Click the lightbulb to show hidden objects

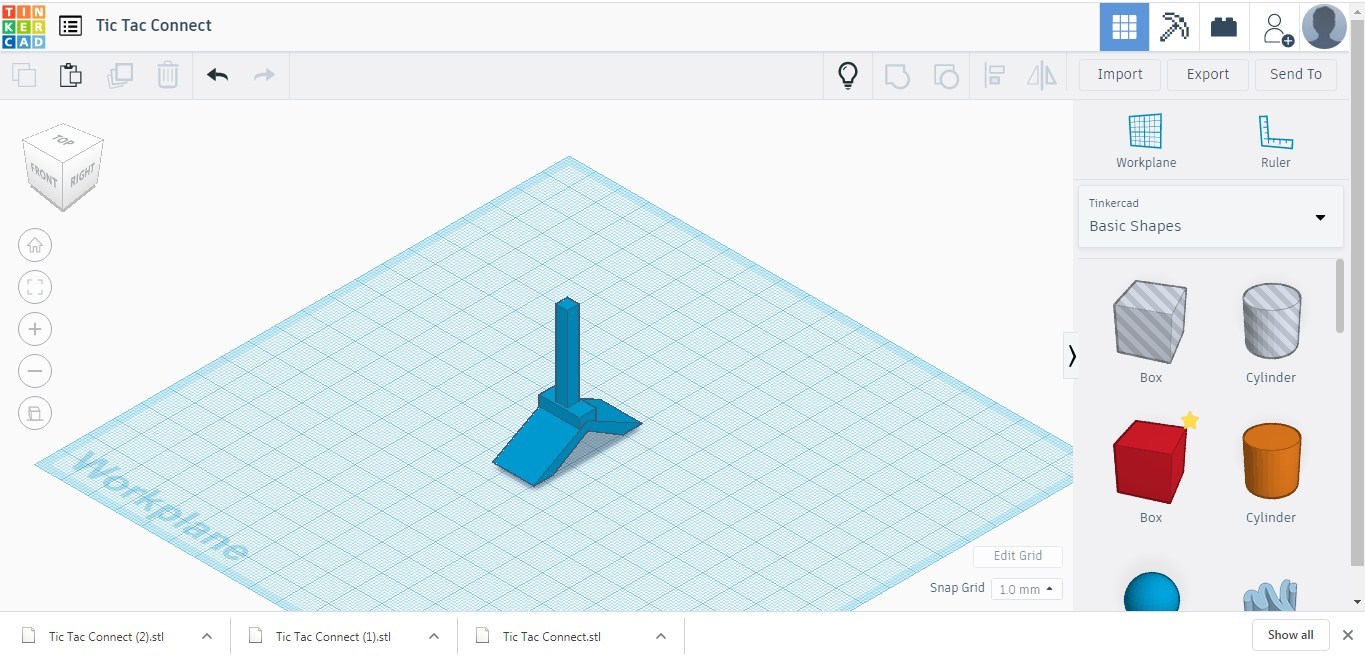[847, 74]
